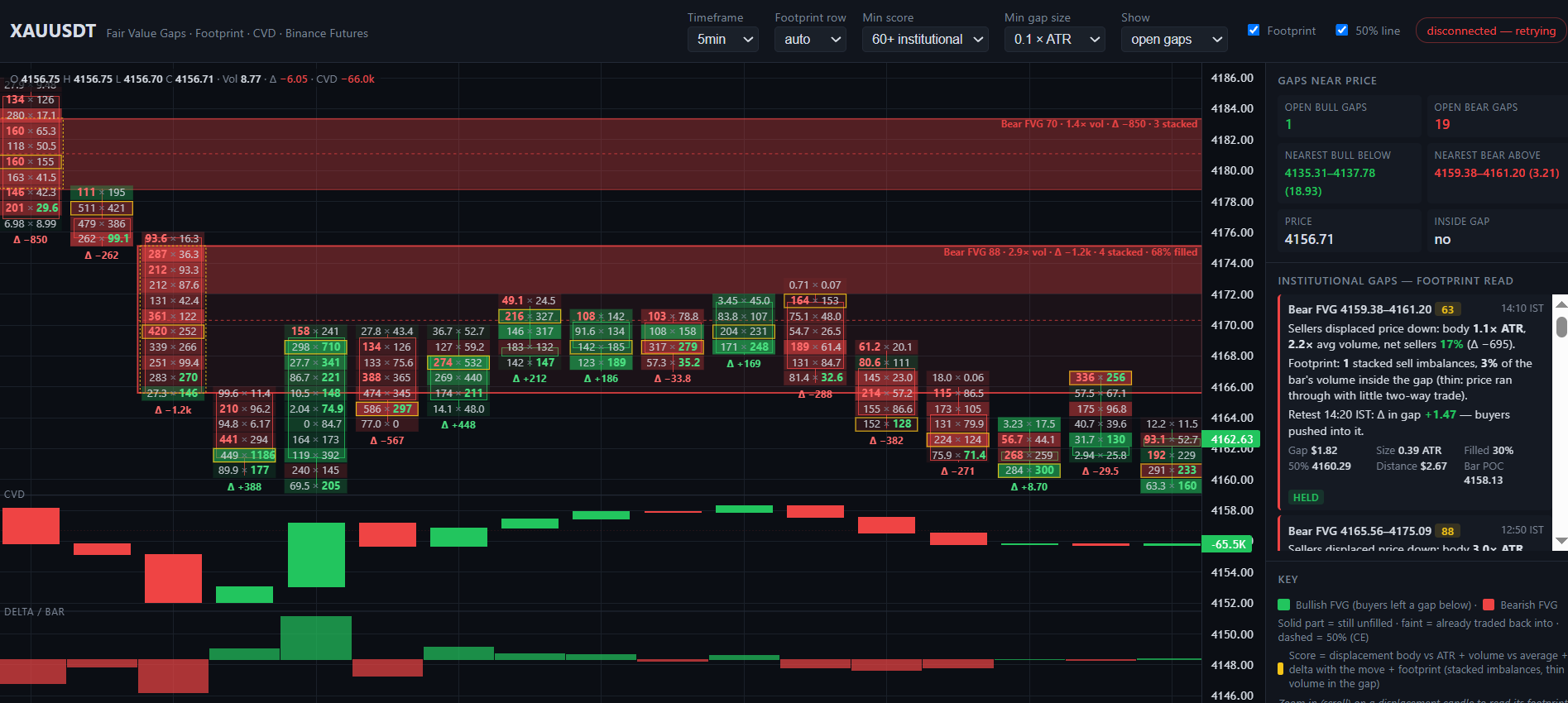Click the Bear FVG 88 zone label
Image resolution: width=1568 pixels, height=703 pixels.
1070,252
